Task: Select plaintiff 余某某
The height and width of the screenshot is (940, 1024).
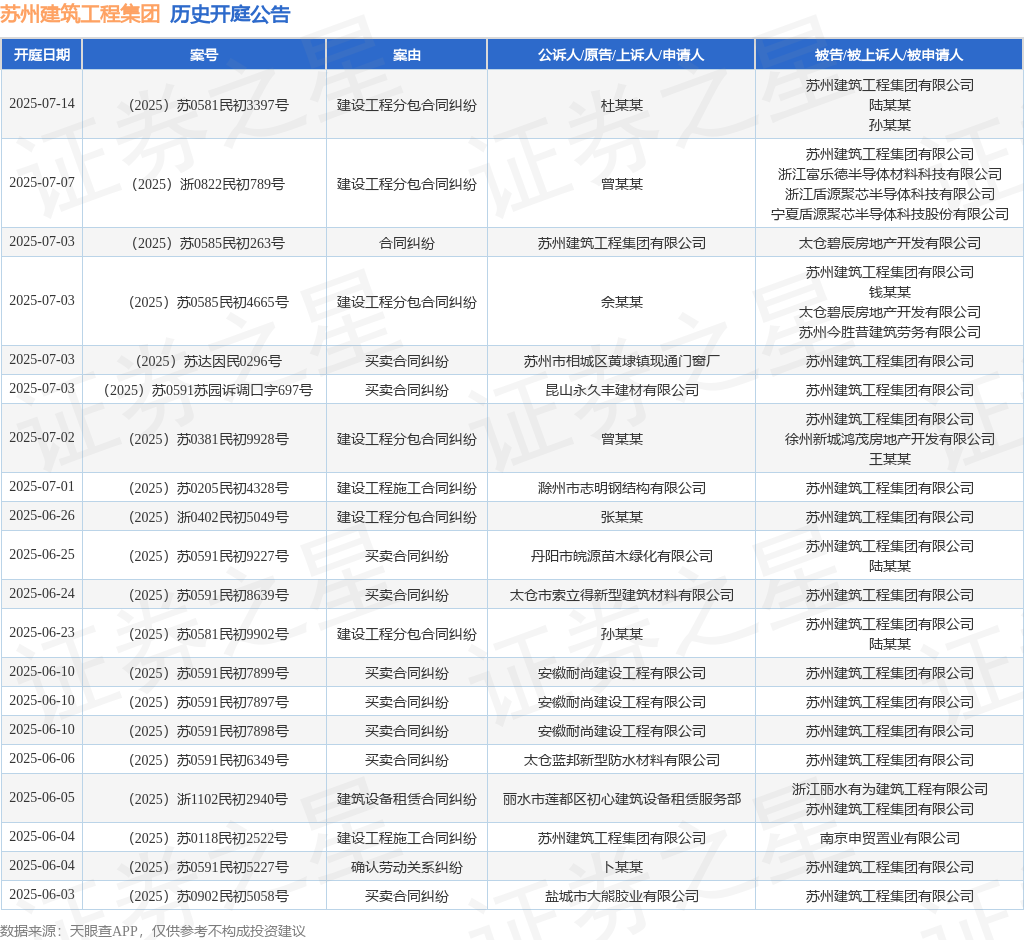Action: tap(622, 302)
